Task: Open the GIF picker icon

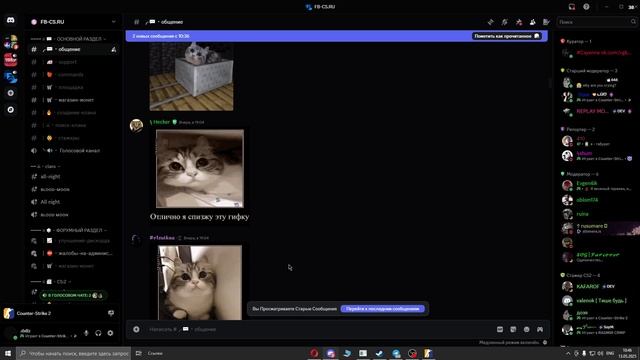Action: (x=500, y=329)
